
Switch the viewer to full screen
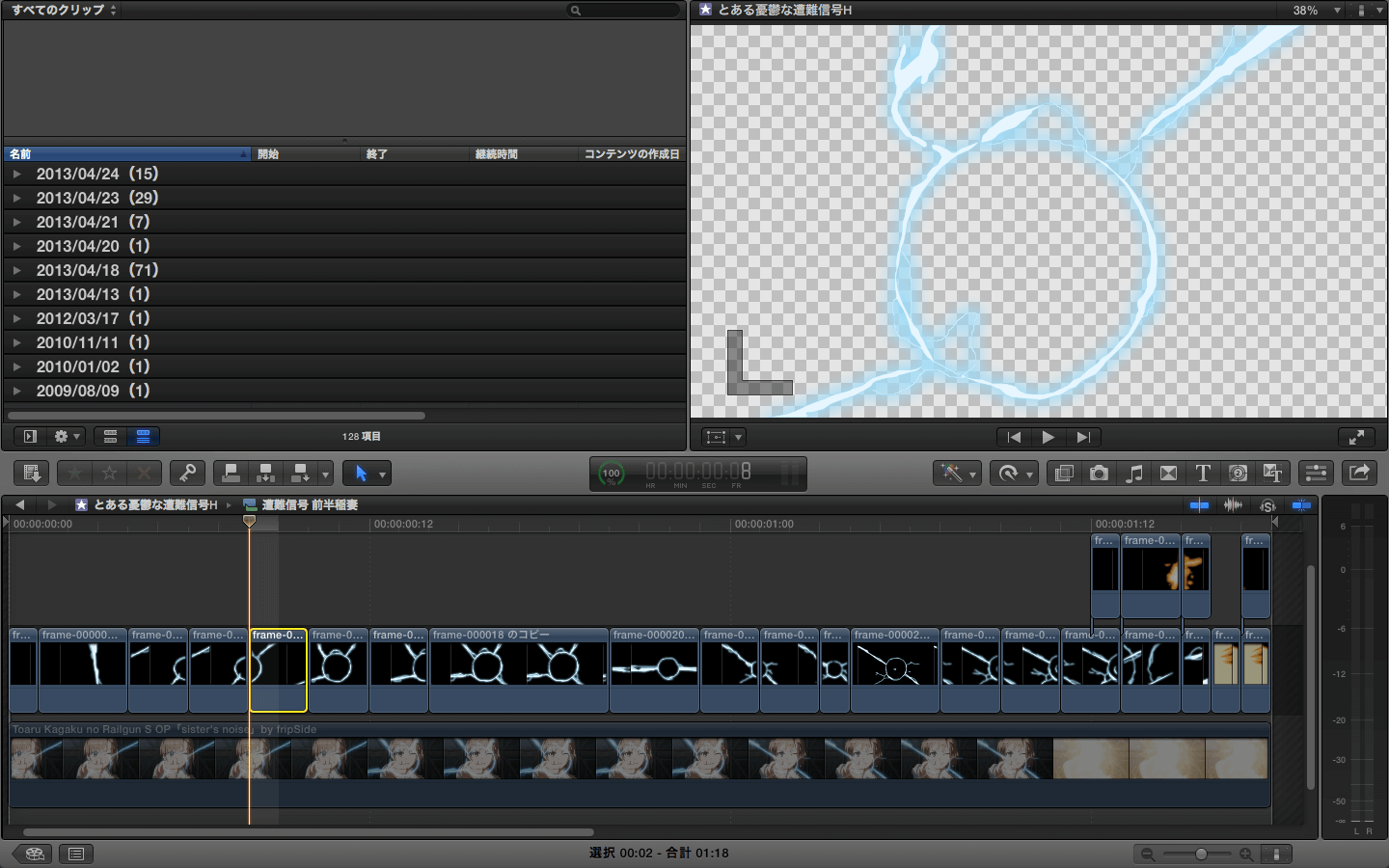pos(1356,437)
